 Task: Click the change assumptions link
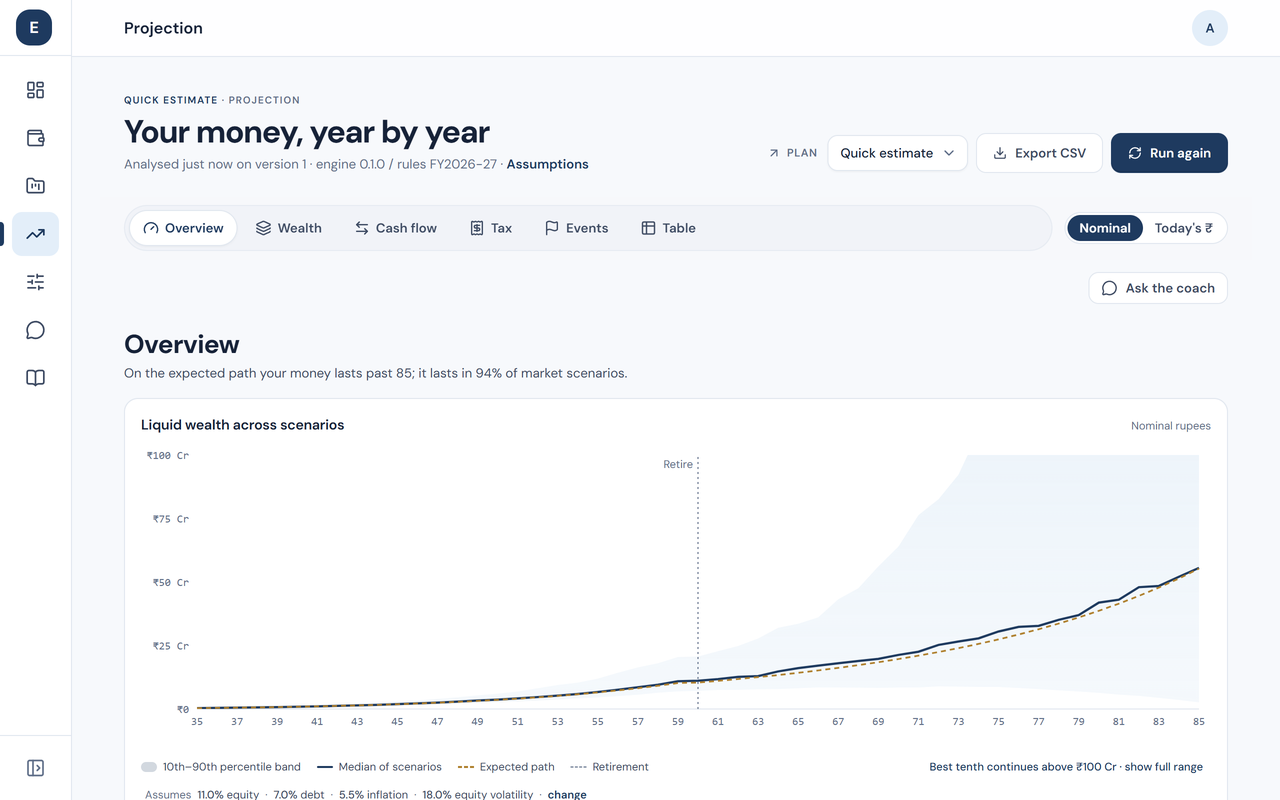point(567,795)
